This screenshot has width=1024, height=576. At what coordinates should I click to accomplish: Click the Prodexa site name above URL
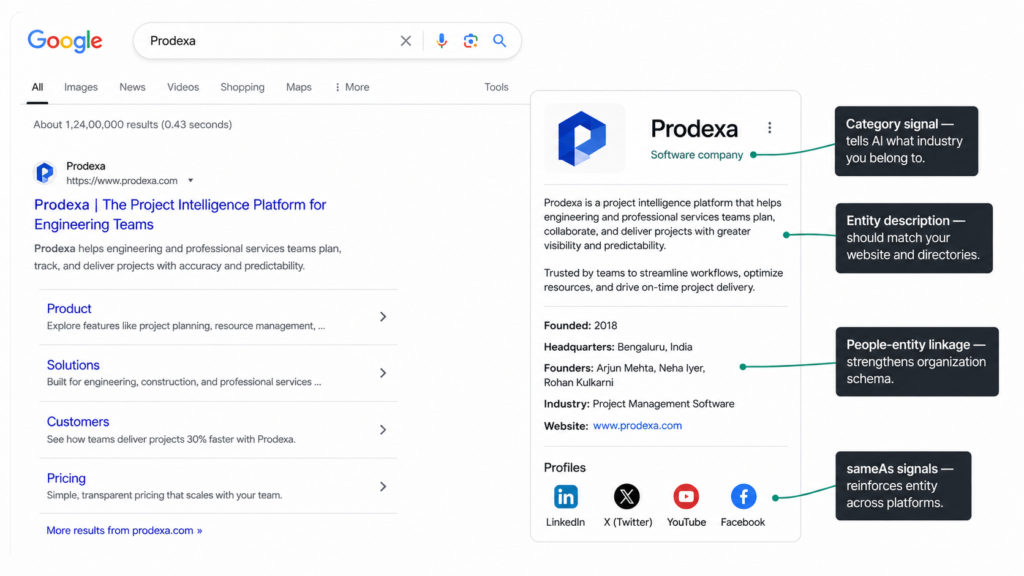pos(86,167)
